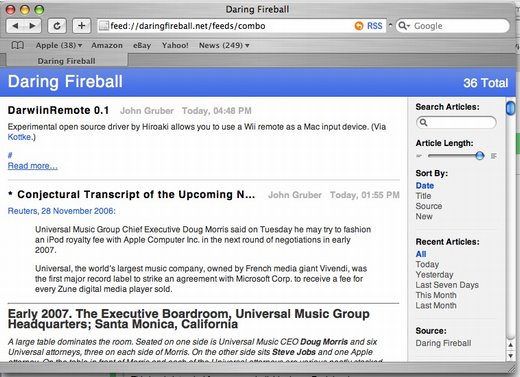Filter articles to Last Seven Days
520x377 pixels.
tap(447, 285)
